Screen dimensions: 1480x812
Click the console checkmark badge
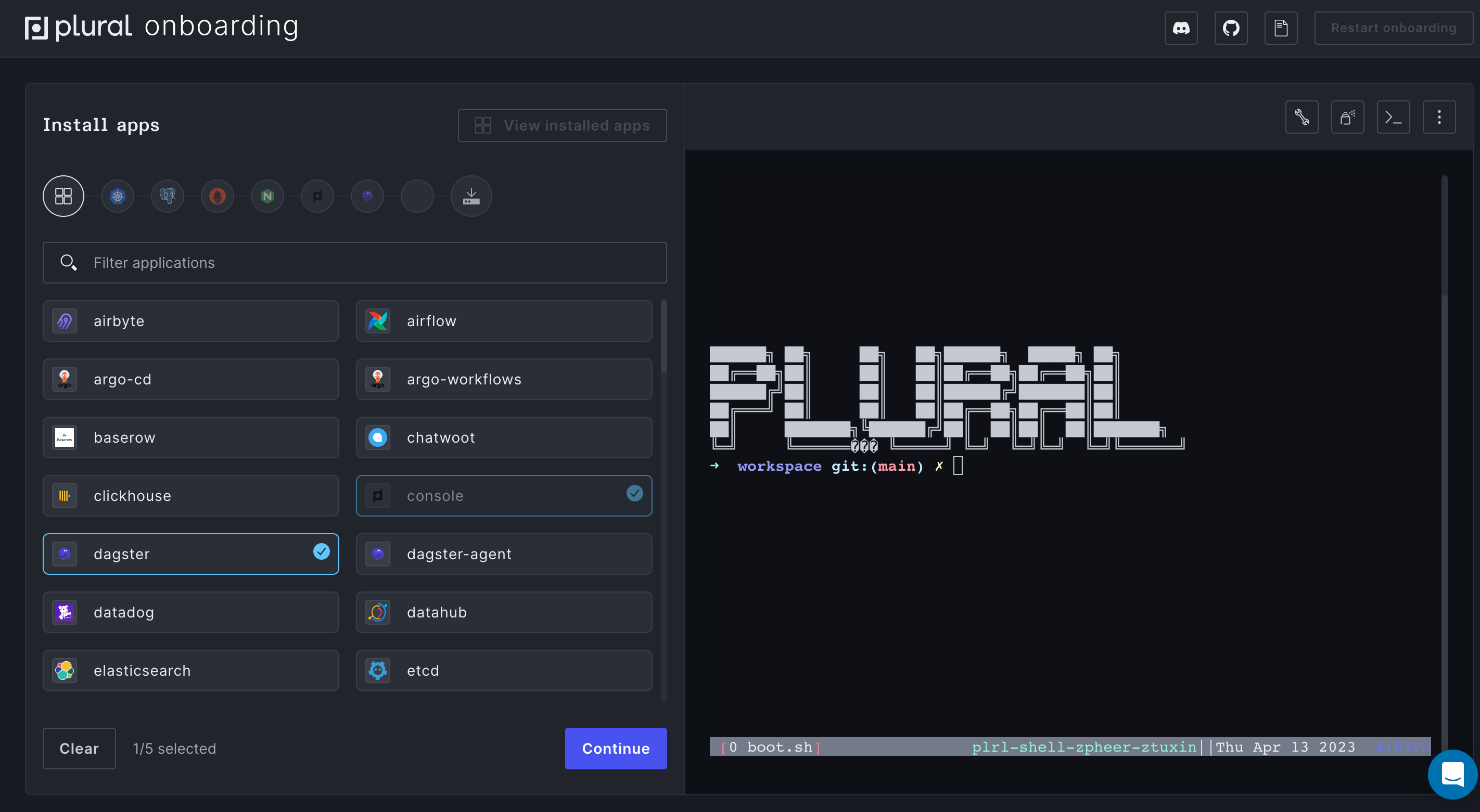click(x=634, y=493)
